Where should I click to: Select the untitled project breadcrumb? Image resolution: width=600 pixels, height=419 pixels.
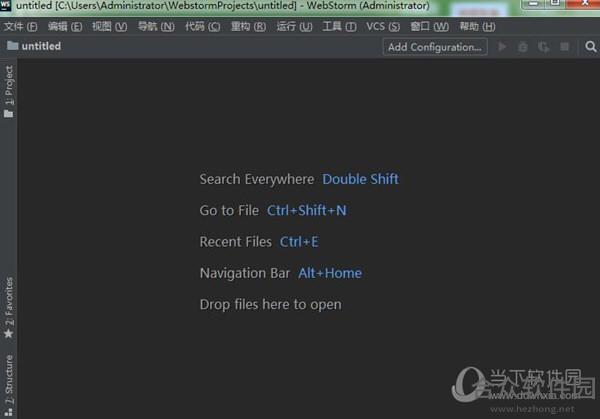click(34, 46)
